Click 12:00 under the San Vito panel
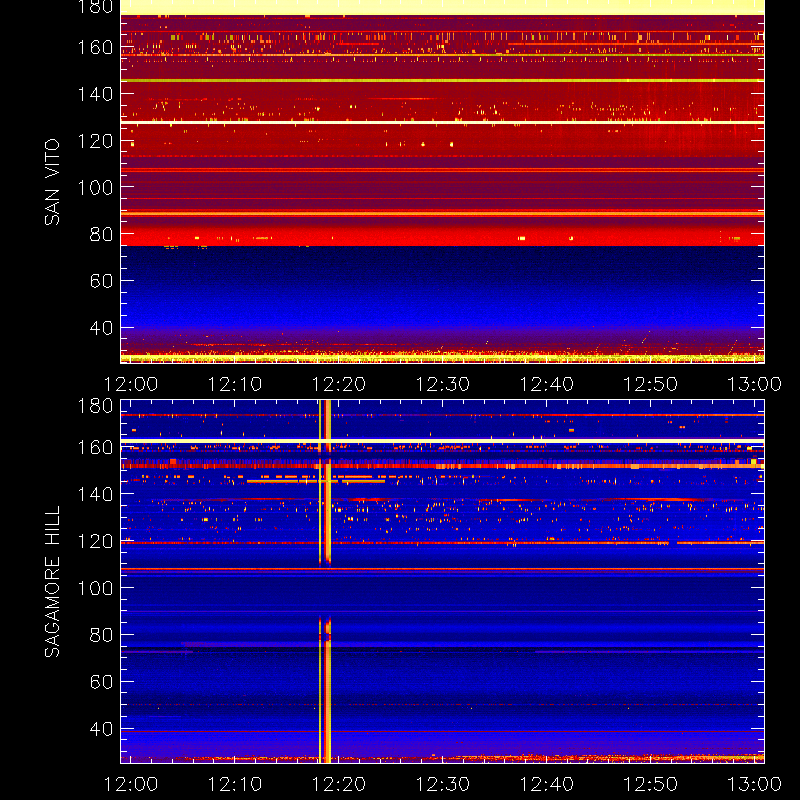 [131, 384]
